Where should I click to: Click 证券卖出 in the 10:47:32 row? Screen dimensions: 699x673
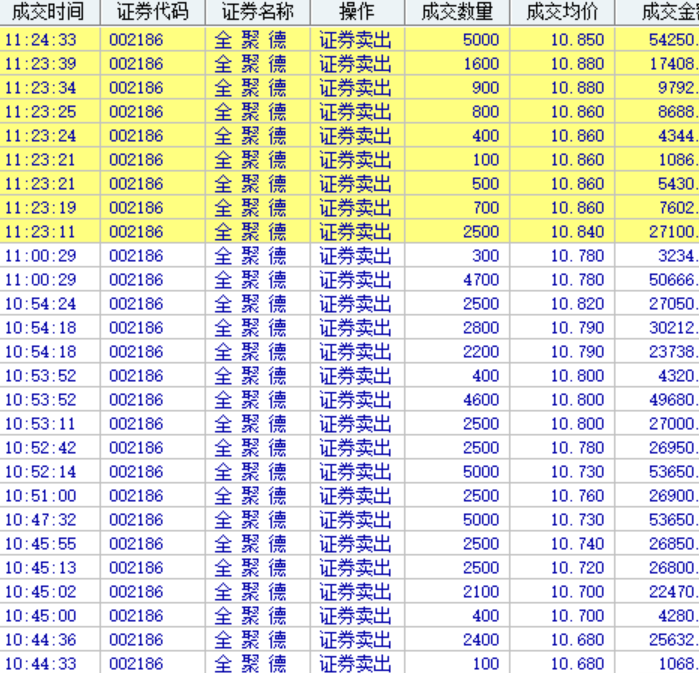[x=355, y=520]
